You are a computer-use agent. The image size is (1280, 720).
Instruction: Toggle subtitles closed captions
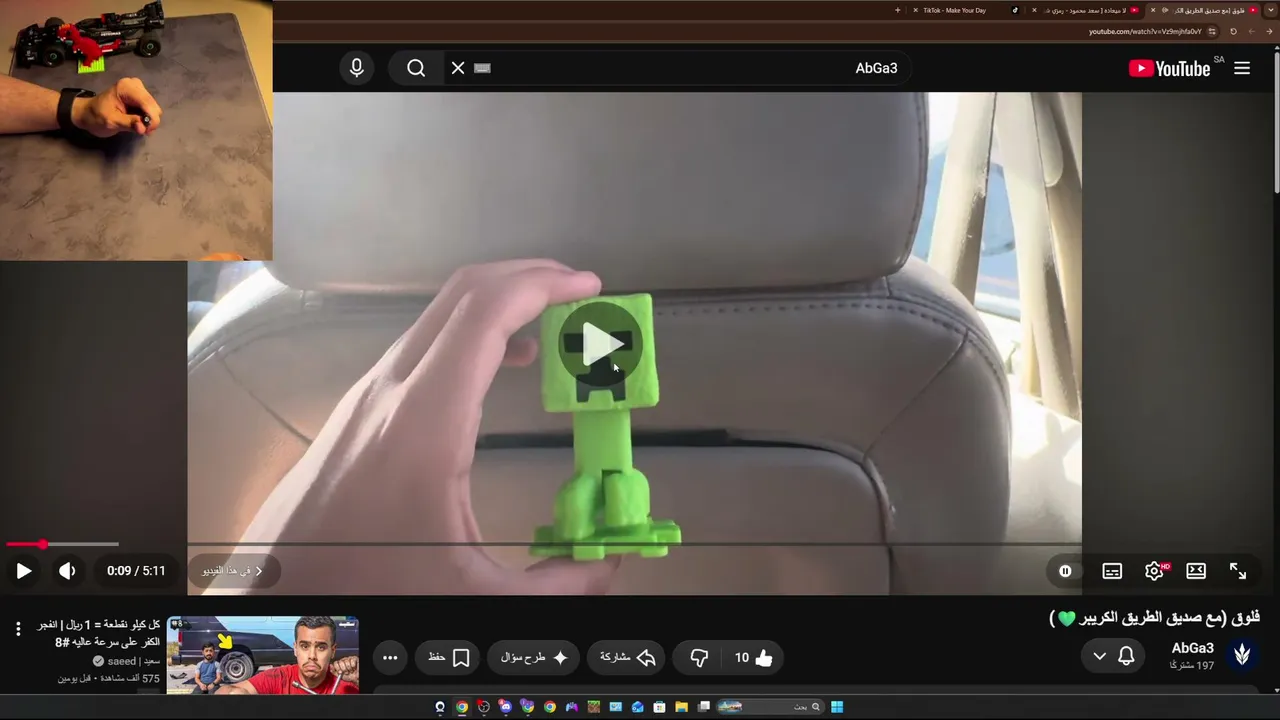1112,571
